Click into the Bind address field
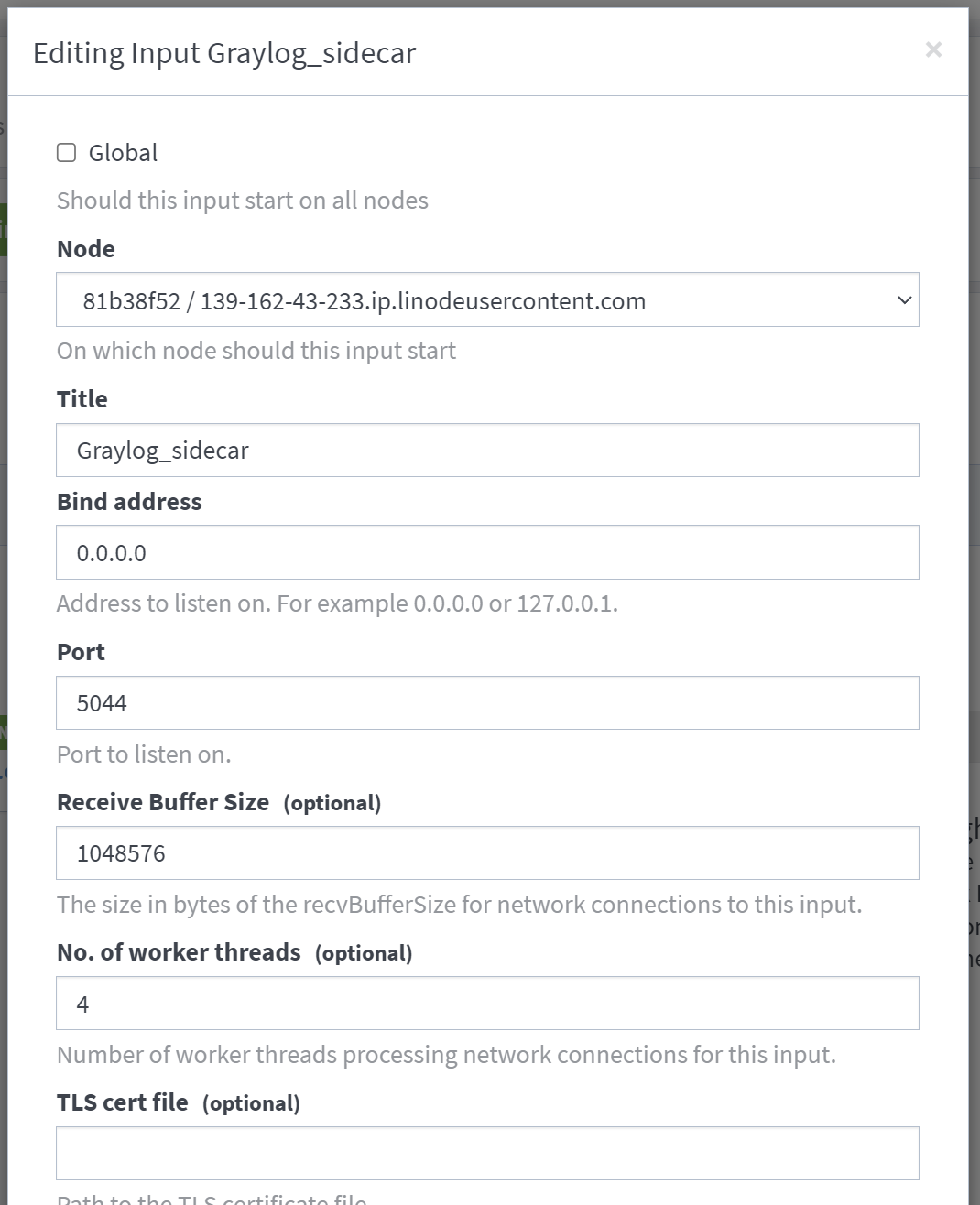The width and height of the screenshot is (980, 1205). tap(487, 553)
